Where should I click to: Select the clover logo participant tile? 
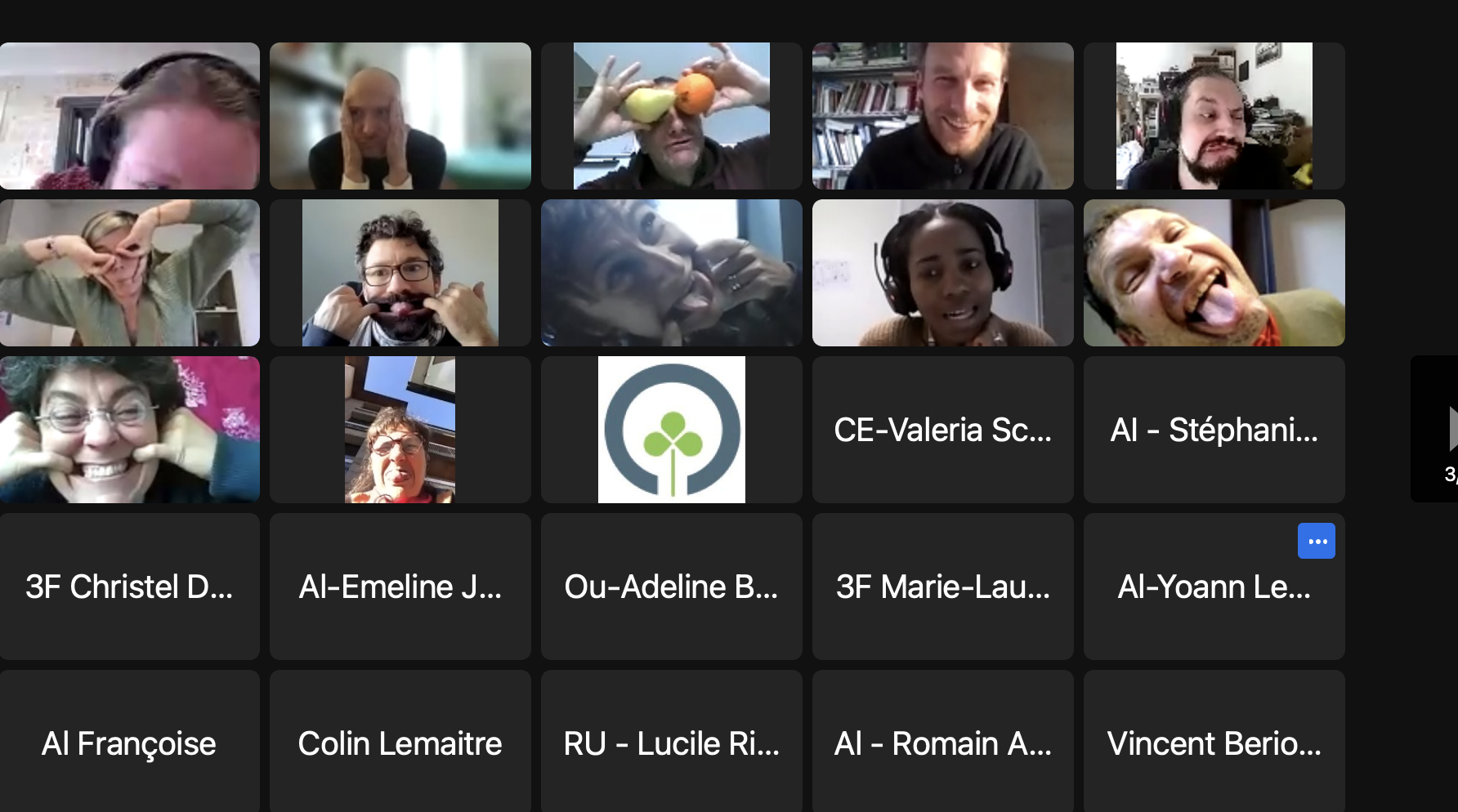pos(672,430)
